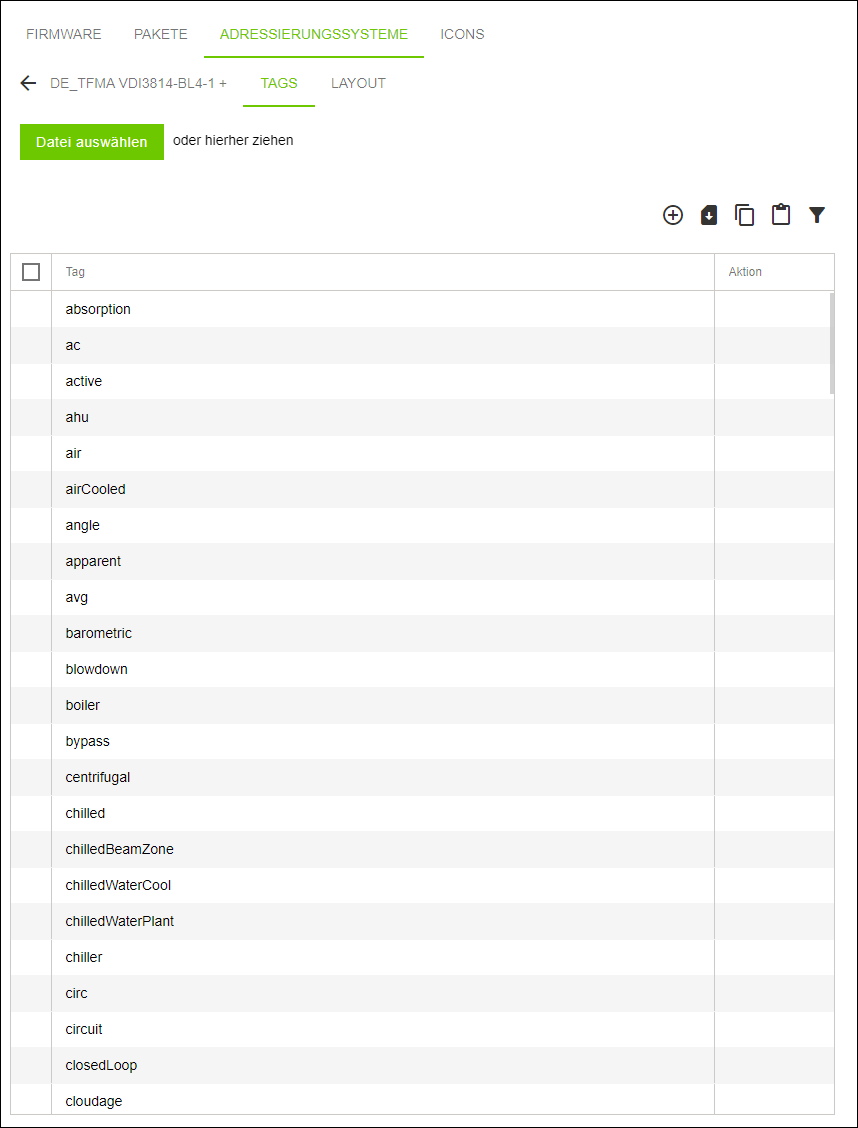Select the cloudage tag row

pyautogui.click(x=422, y=1099)
